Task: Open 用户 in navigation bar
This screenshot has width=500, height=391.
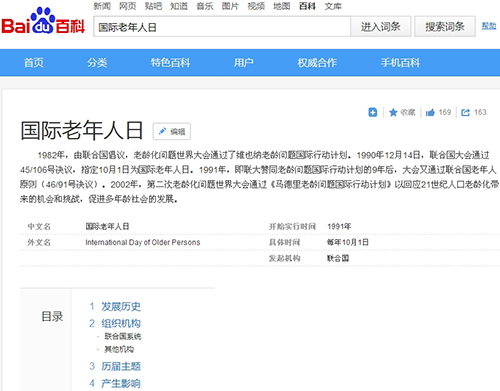Action: pos(244,63)
